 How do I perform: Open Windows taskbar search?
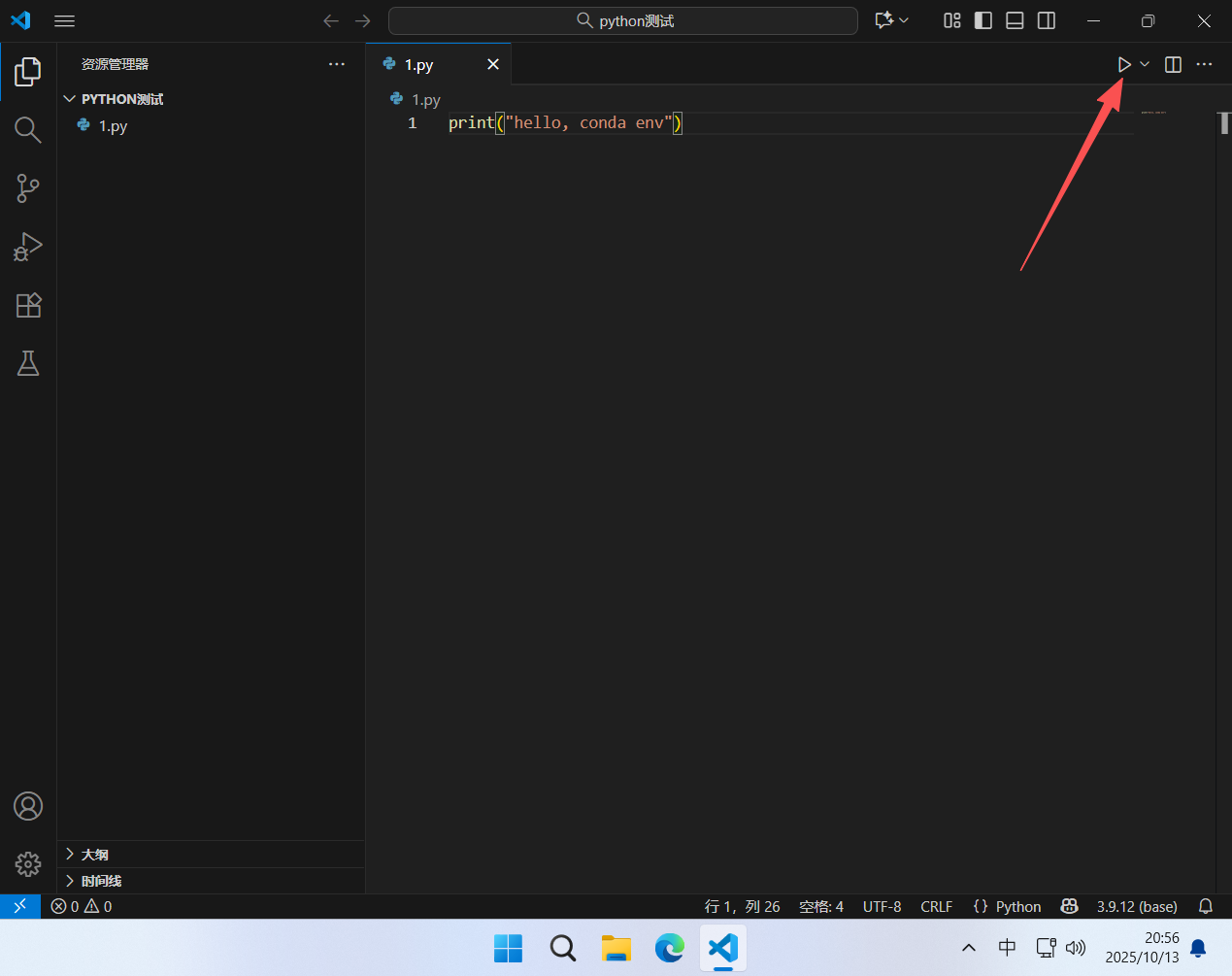[x=562, y=948]
